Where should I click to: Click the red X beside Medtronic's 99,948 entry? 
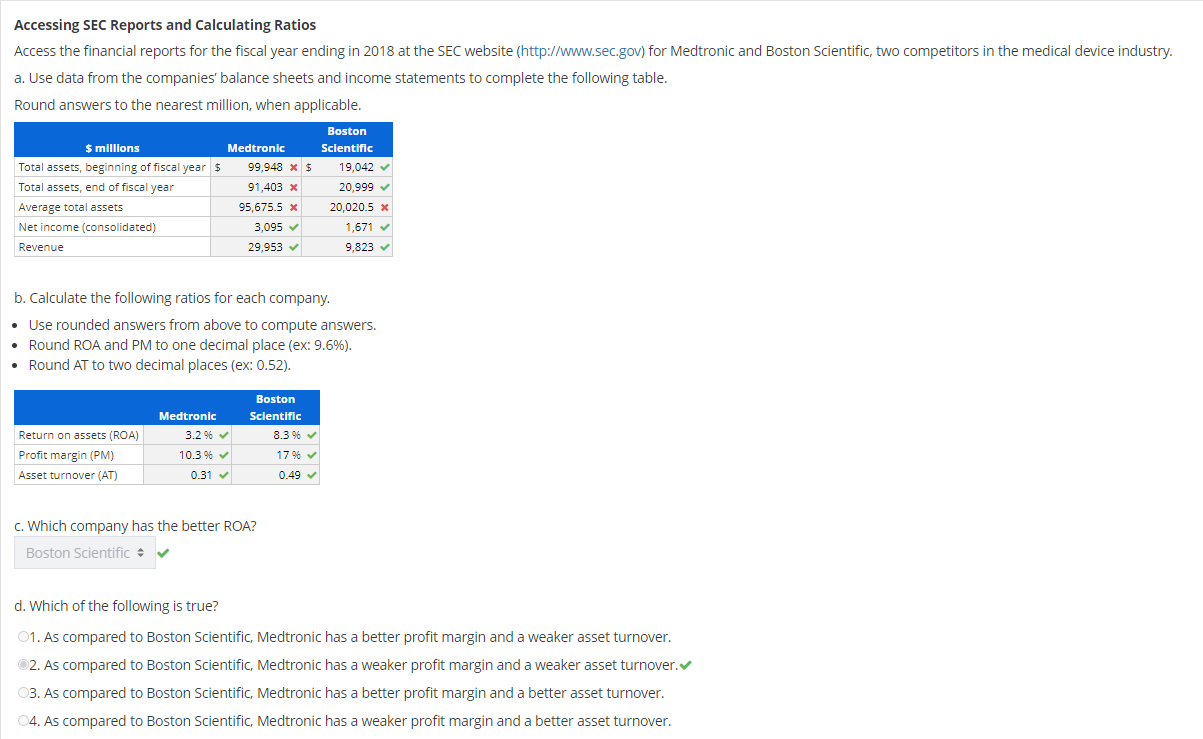294,167
